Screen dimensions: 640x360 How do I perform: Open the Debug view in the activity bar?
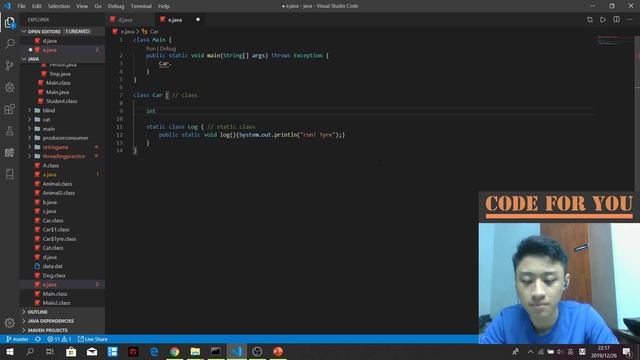(9, 87)
